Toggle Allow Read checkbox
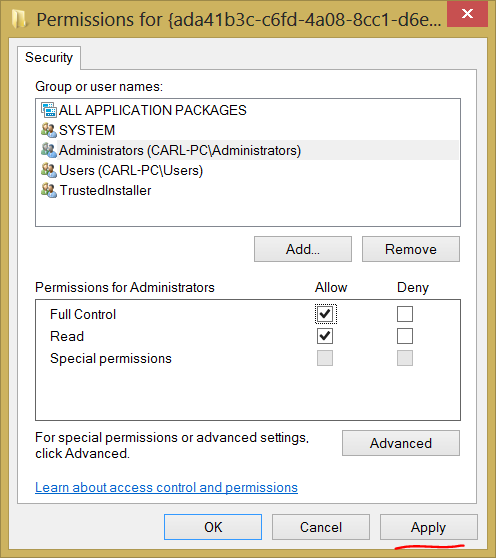 point(325,336)
